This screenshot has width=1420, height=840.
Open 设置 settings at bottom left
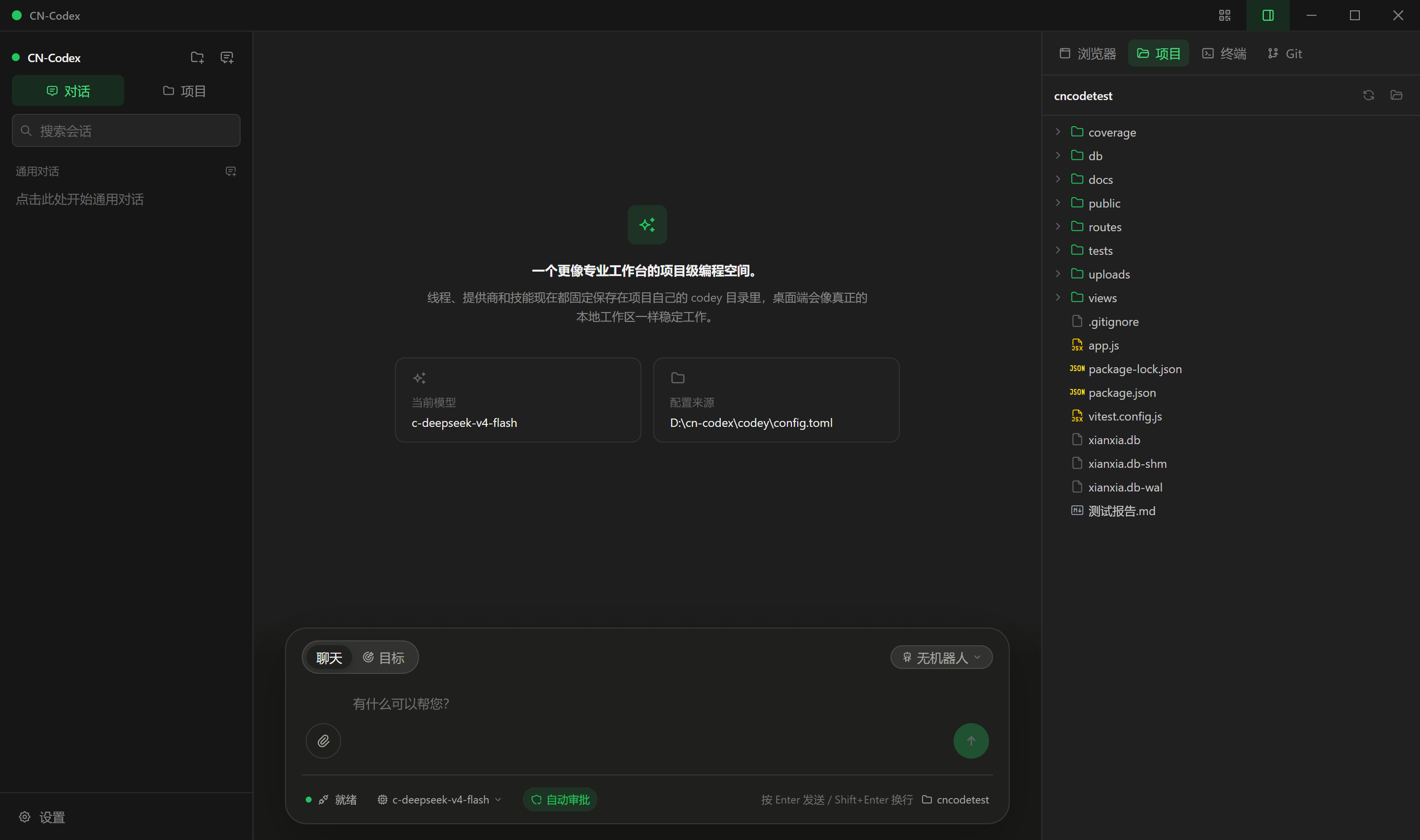click(x=42, y=817)
